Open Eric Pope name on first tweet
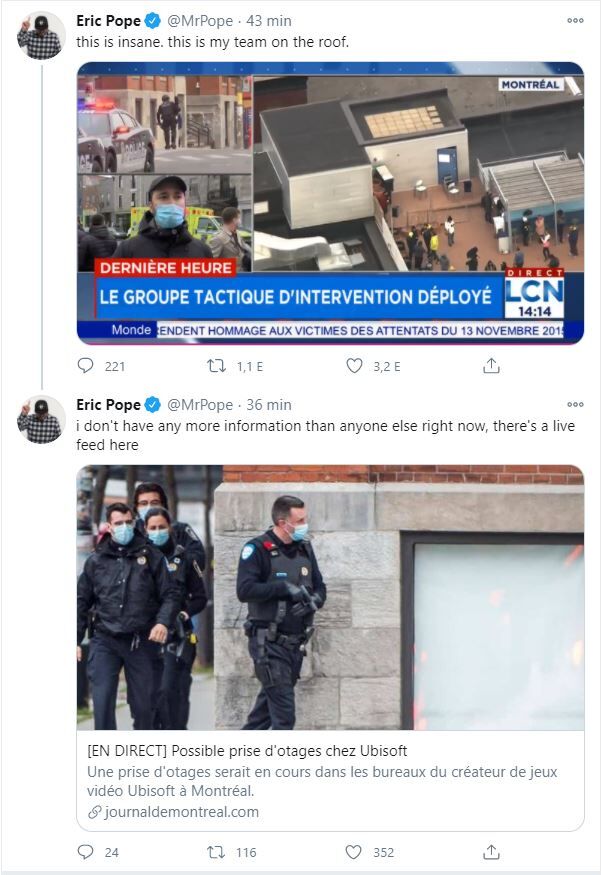Viewport: 602px width, 875px height. 109,21
